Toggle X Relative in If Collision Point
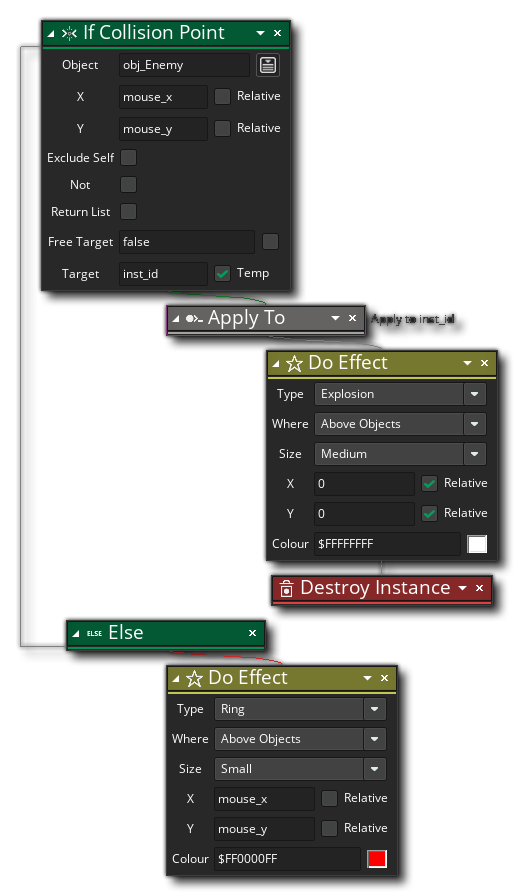518x896 pixels. tap(222, 97)
